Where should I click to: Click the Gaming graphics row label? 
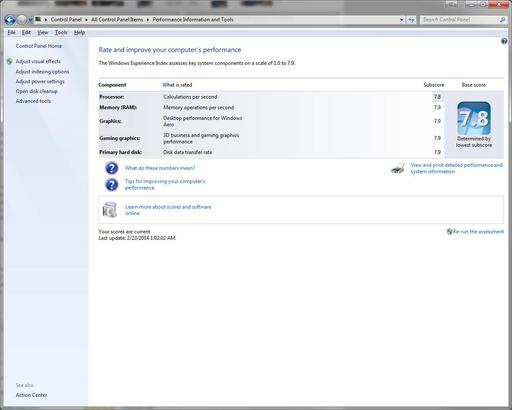point(120,138)
